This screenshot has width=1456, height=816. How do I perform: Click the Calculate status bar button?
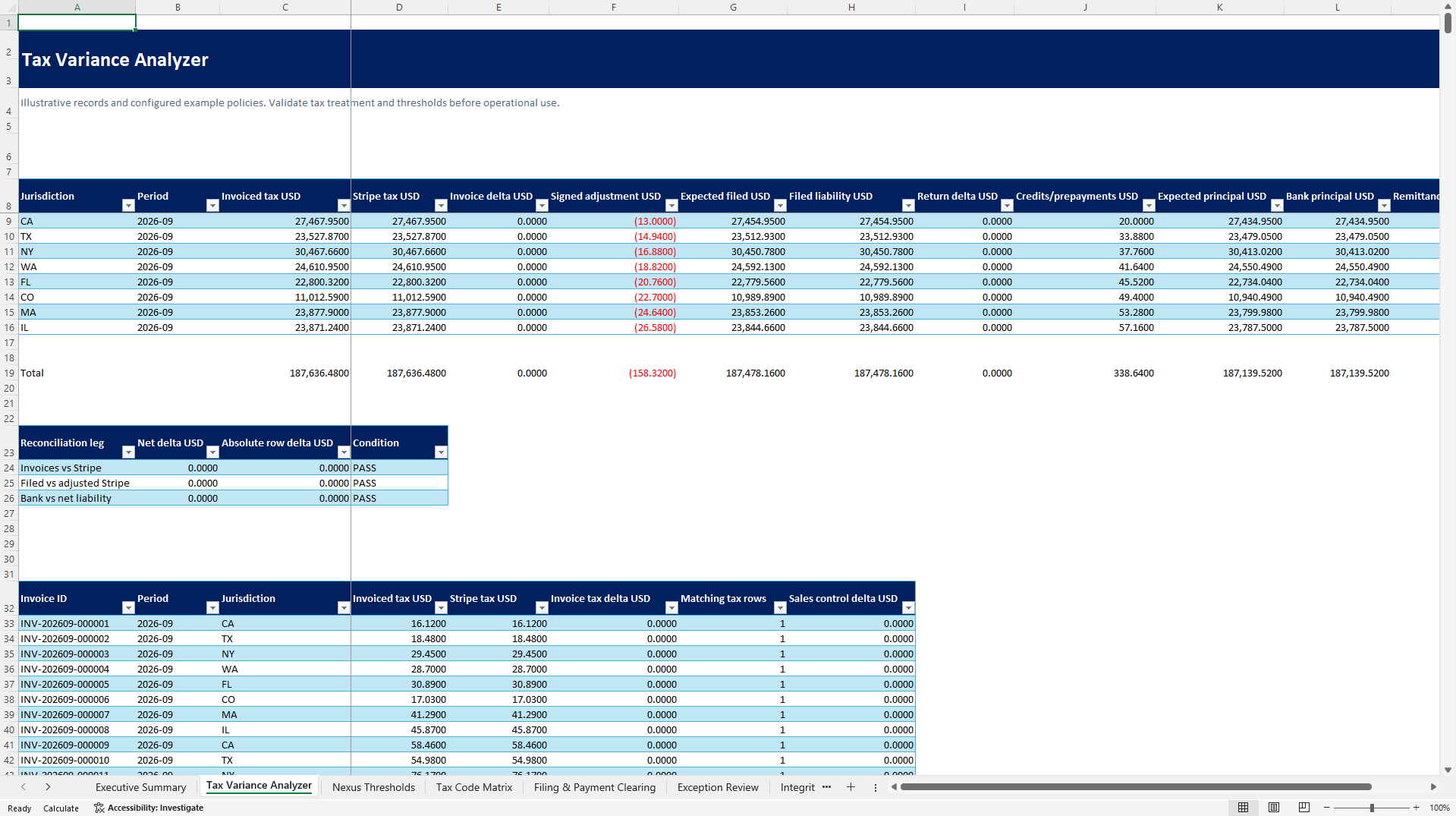point(61,808)
